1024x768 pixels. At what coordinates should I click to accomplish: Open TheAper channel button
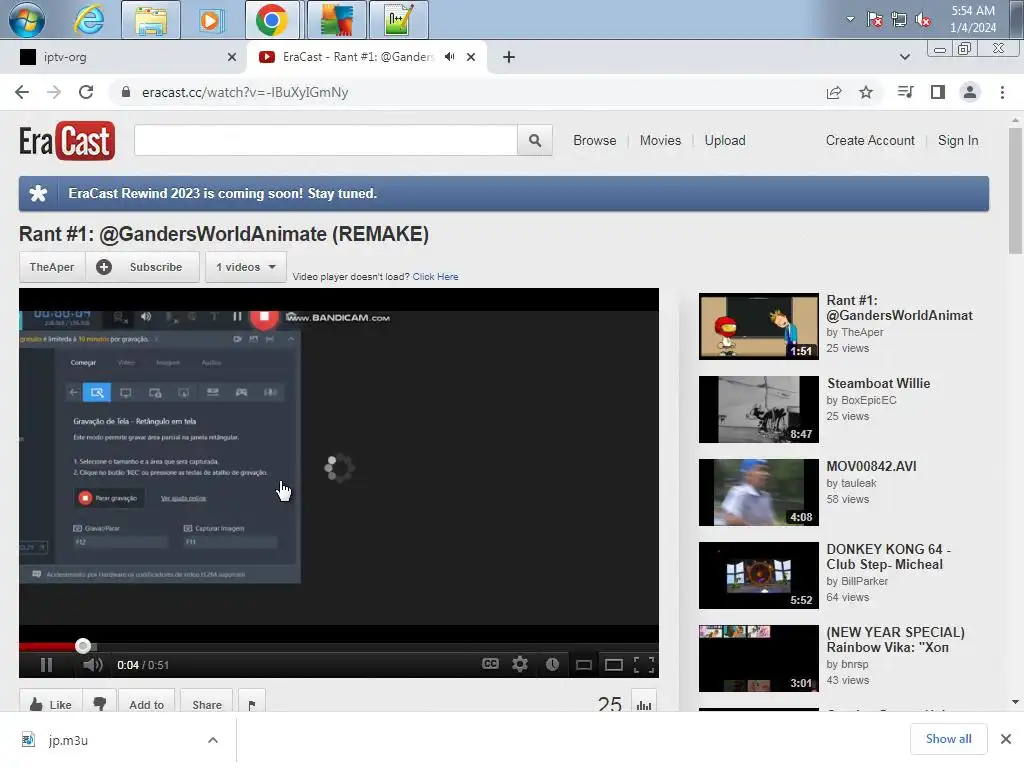[x=52, y=267]
